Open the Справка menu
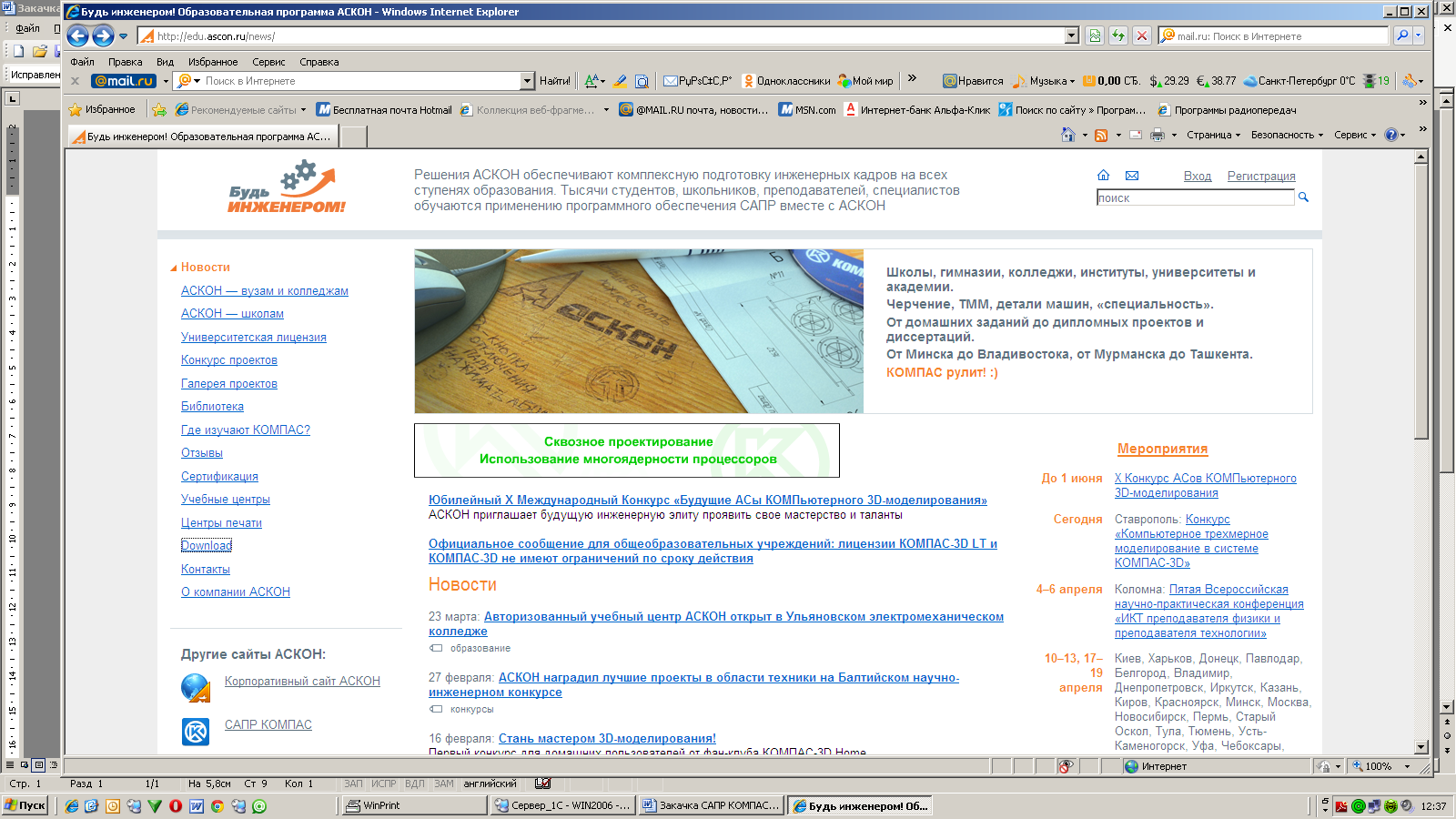This screenshot has height=819, width=1456. point(318,62)
